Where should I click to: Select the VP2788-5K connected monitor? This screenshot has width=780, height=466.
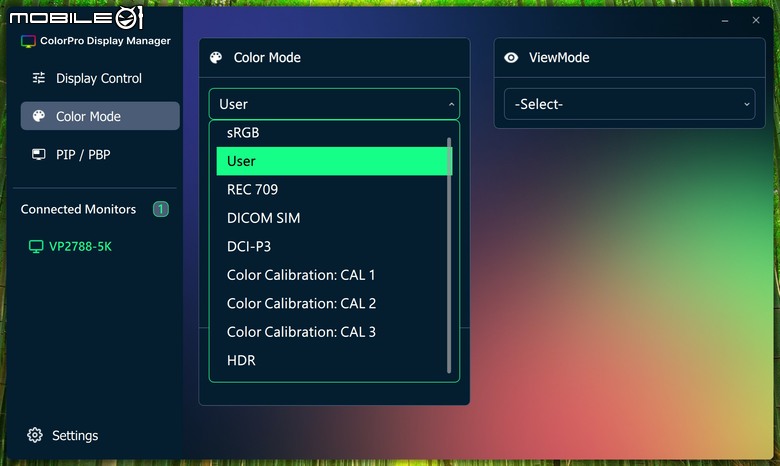point(71,246)
